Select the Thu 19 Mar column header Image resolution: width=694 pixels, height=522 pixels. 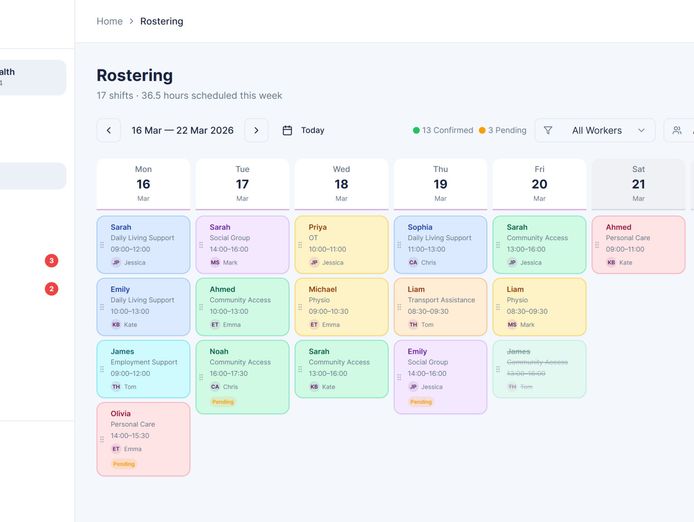[x=440, y=184]
